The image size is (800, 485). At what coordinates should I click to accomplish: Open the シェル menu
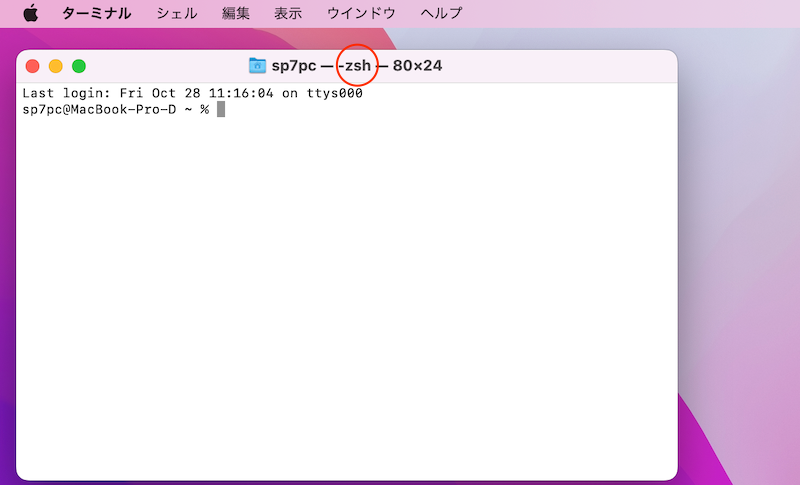[x=177, y=13]
